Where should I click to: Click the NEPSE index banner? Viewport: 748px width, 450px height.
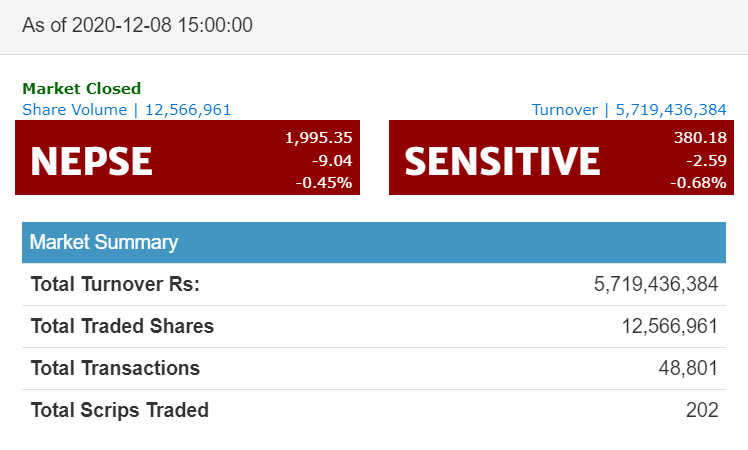(187, 157)
